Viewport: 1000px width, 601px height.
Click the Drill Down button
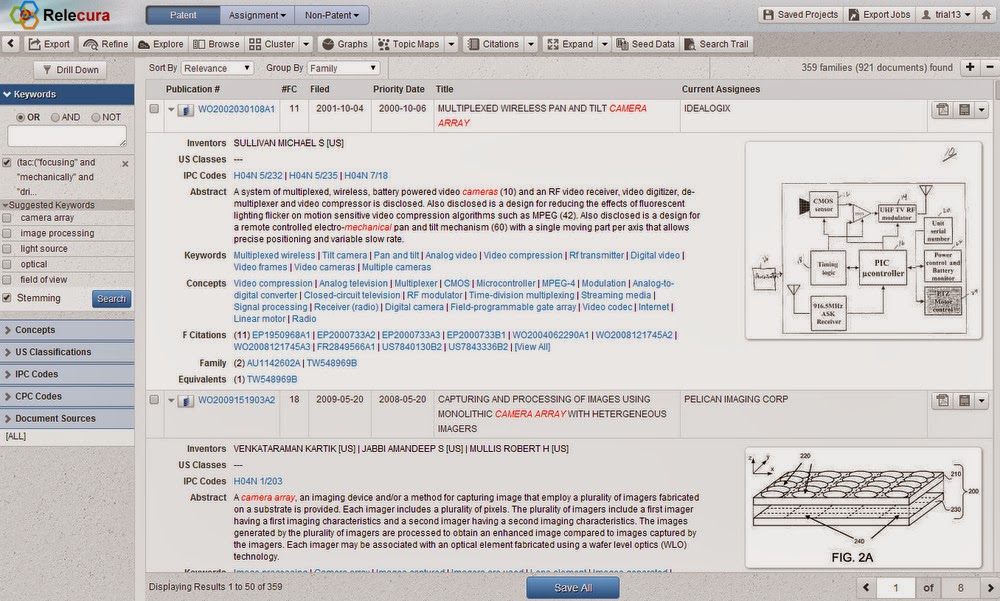70,70
